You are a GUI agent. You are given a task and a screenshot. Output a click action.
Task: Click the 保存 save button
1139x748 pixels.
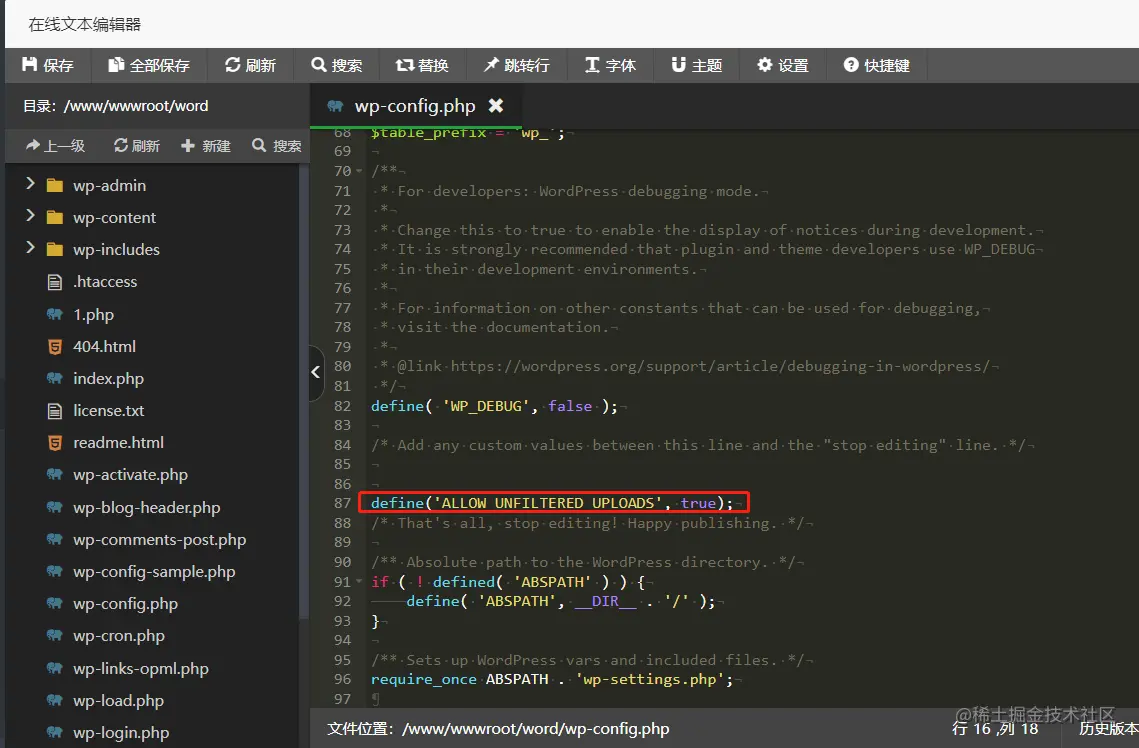coord(48,65)
